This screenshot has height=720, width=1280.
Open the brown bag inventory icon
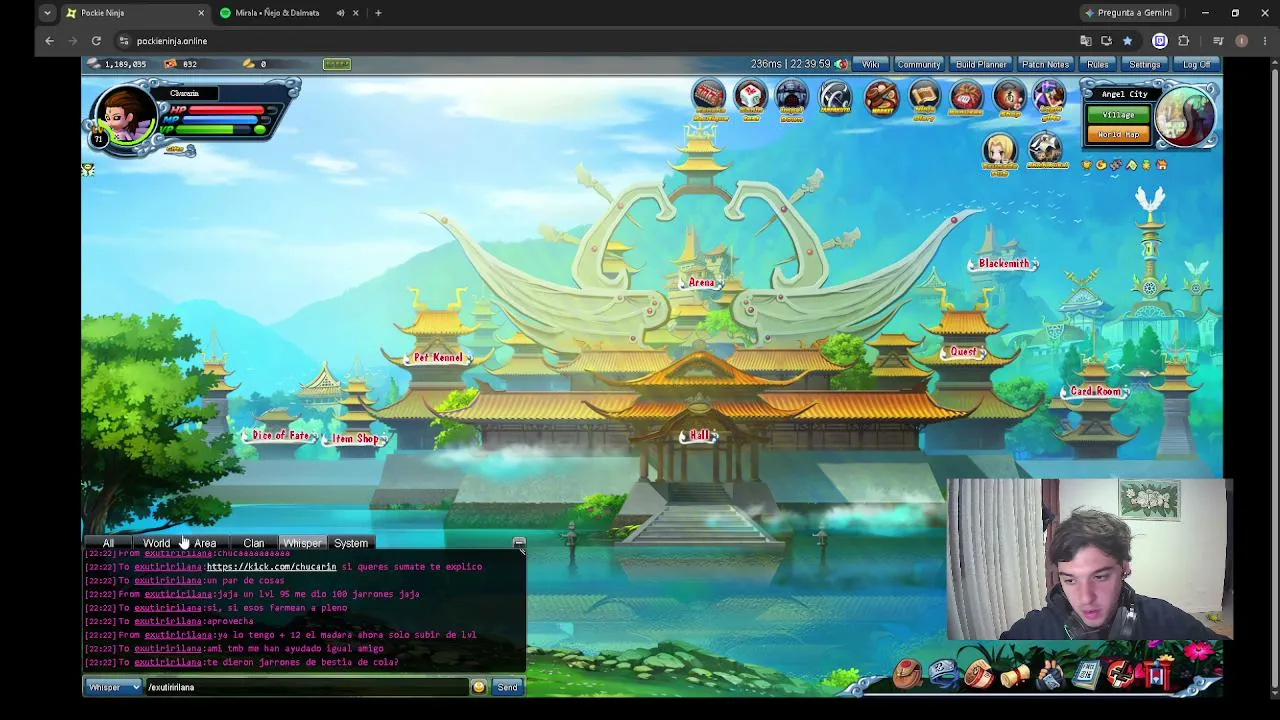coord(907,675)
